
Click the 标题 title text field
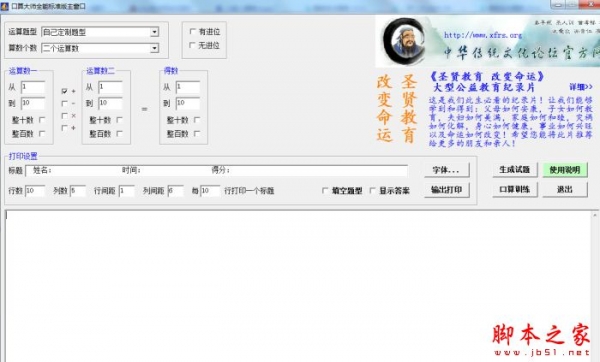coord(217,171)
